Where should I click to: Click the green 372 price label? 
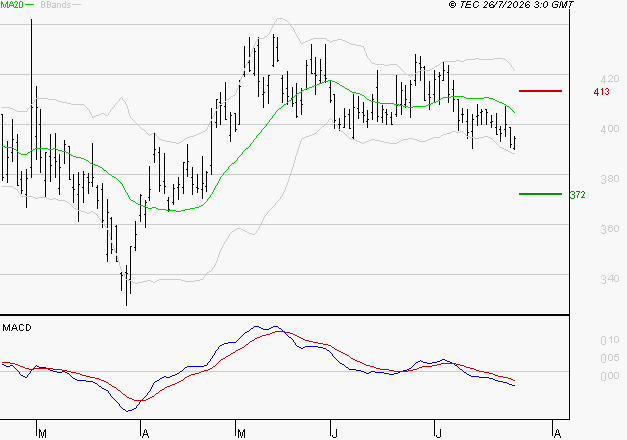point(577,195)
